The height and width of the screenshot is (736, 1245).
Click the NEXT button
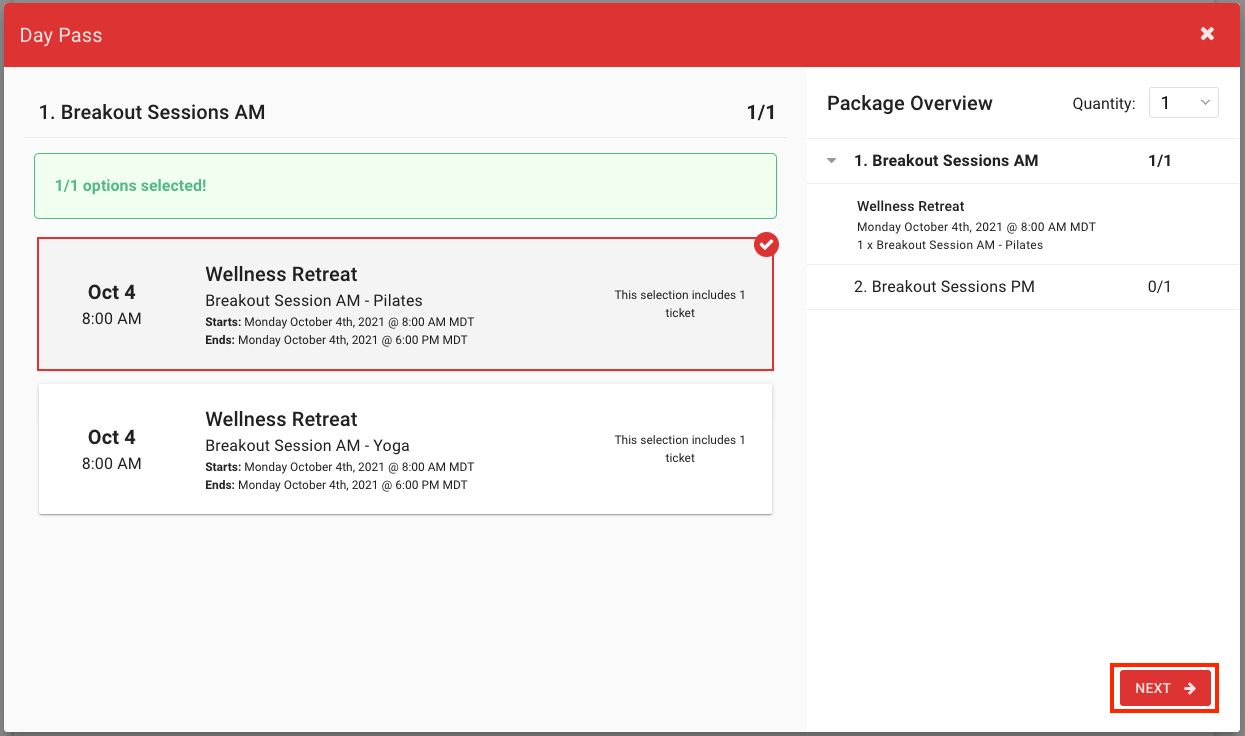pyautogui.click(x=1165, y=688)
